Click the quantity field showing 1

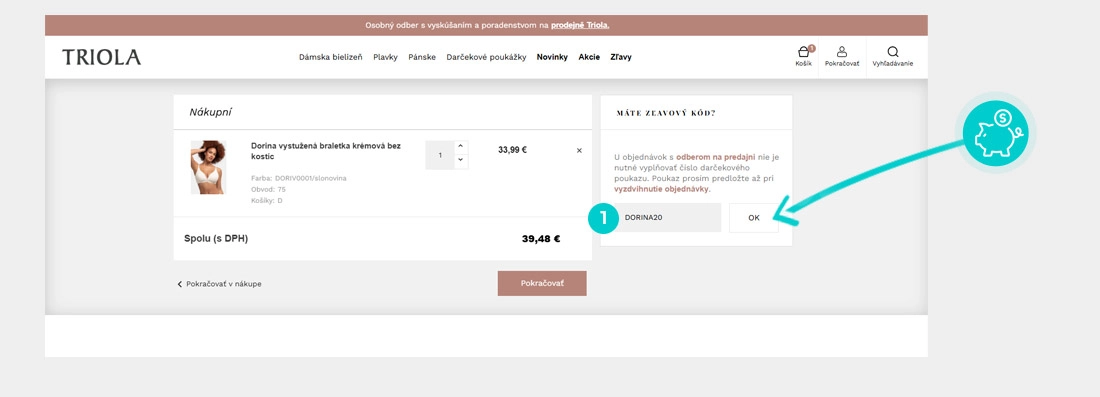[440, 155]
